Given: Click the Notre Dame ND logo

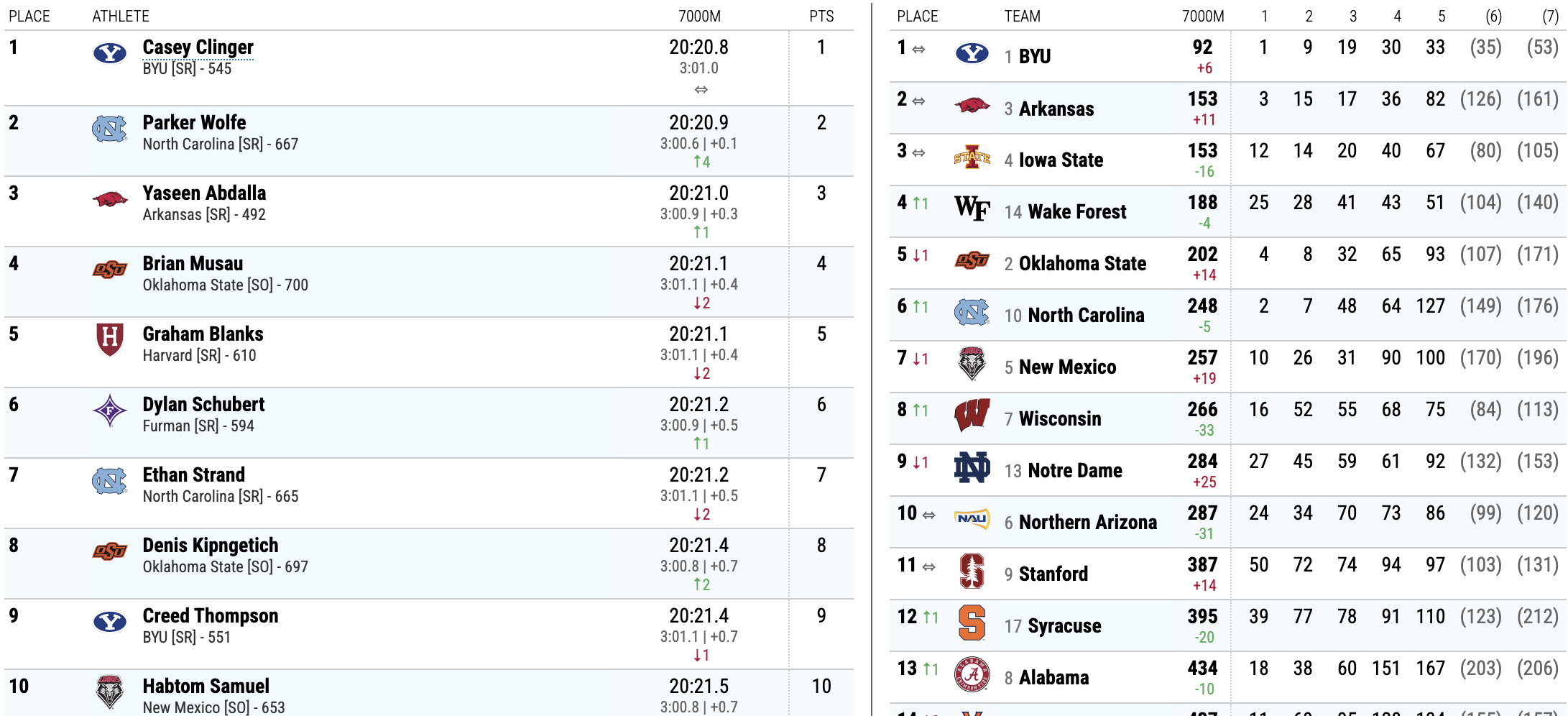Looking at the screenshot, I should point(972,467).
